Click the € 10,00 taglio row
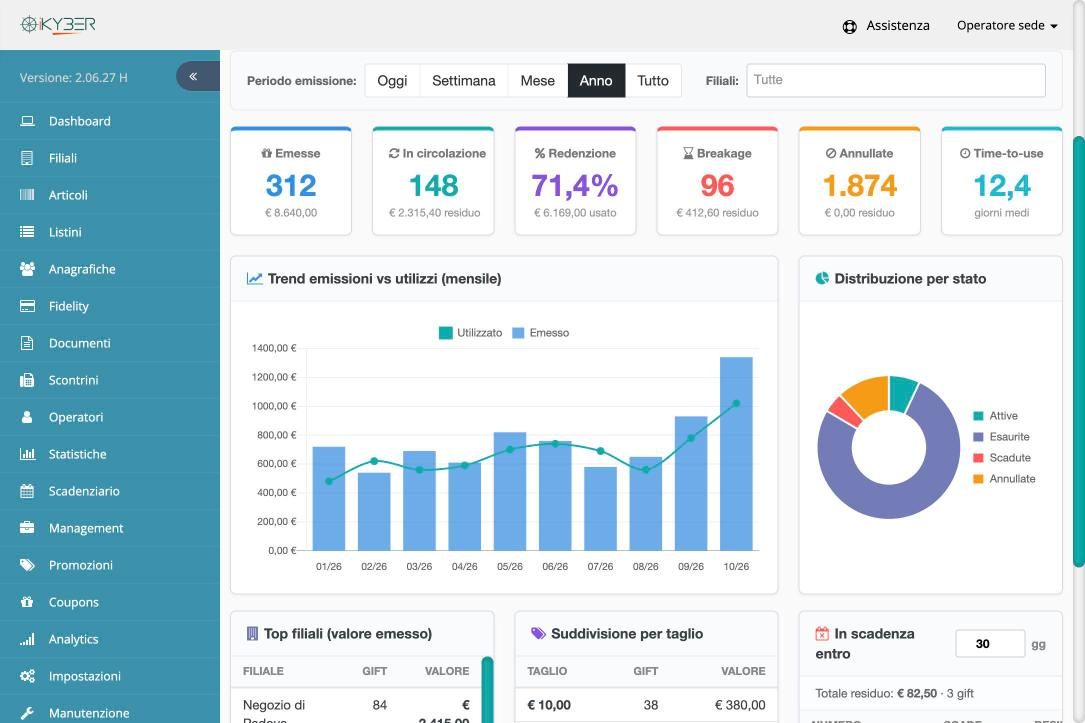1085x723 pixels. tap(646, 705)
